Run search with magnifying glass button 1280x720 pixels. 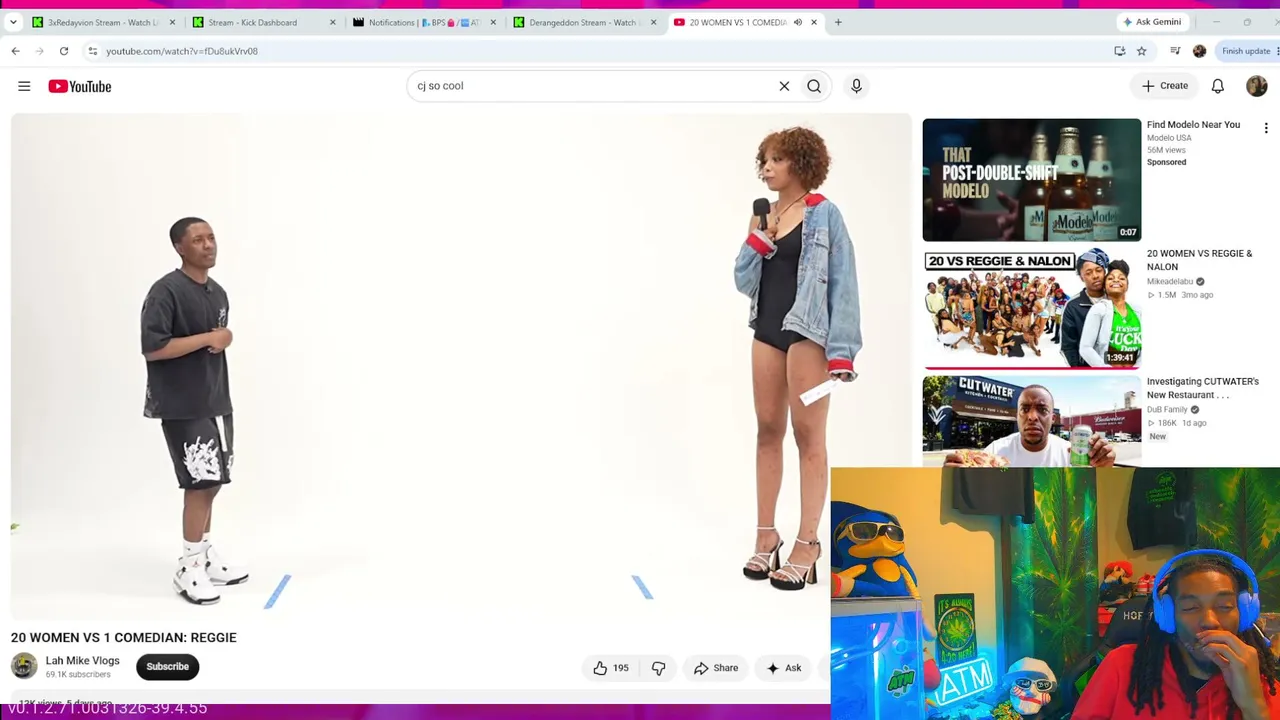point(814,86)
